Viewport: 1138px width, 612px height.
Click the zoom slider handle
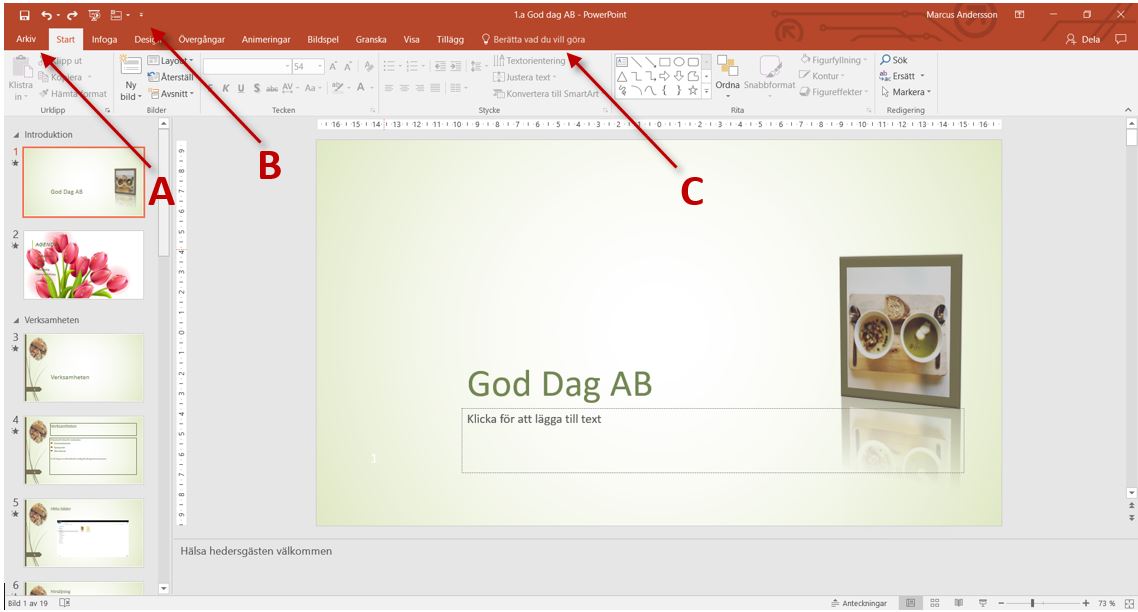pos(1032,603)
